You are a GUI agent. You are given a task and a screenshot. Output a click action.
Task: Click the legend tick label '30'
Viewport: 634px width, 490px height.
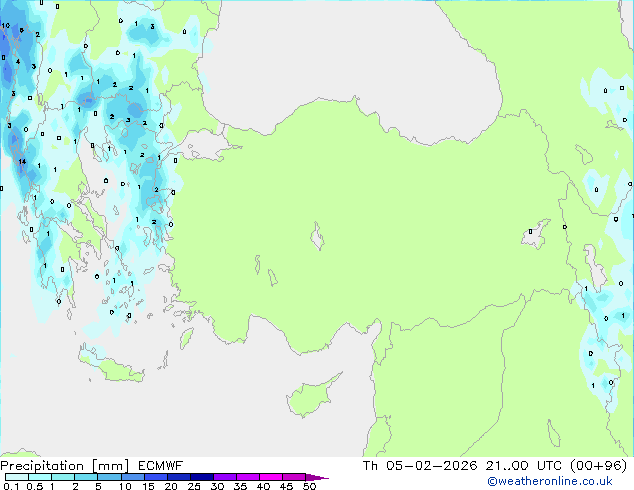click(x=217, y=486)
